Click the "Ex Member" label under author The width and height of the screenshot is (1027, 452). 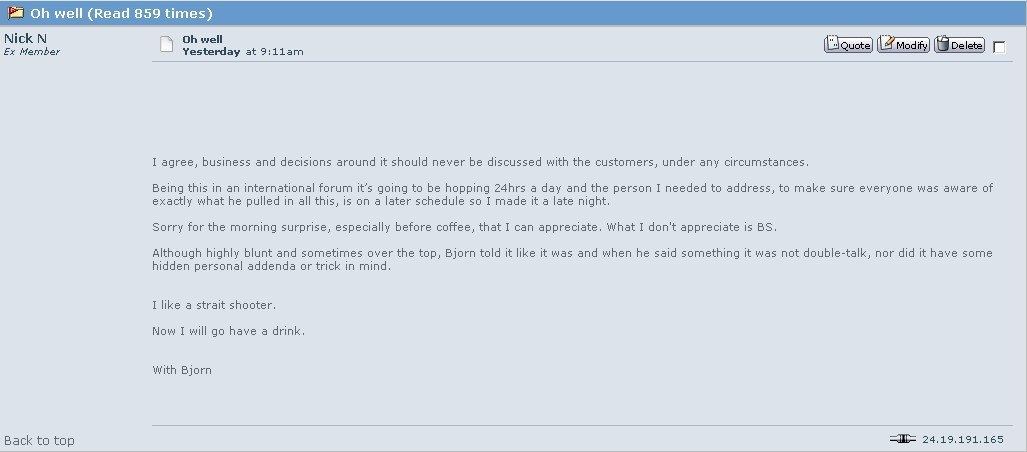coord(32,52)
